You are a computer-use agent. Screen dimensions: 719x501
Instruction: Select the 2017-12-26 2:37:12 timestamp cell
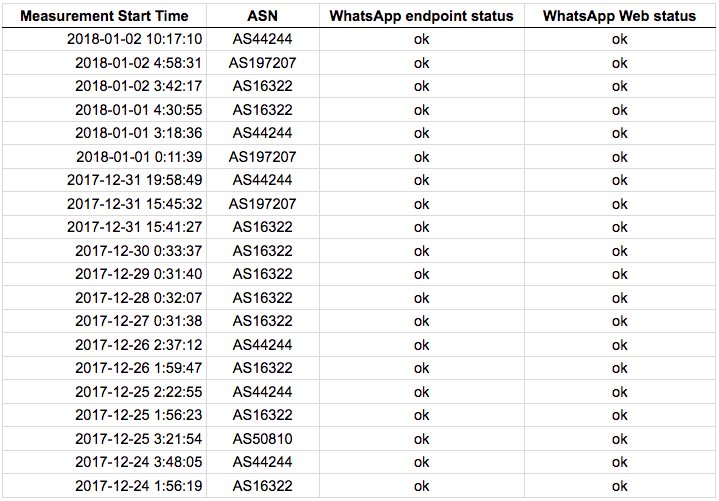(x=139, y=345)
